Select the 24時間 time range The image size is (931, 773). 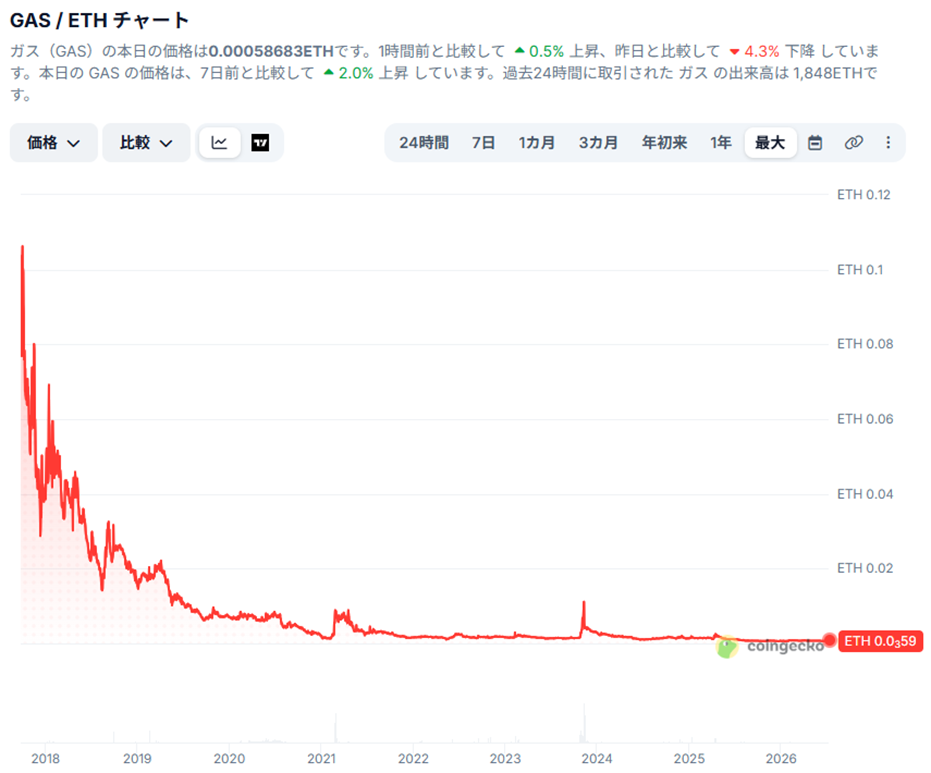point(424,142)
